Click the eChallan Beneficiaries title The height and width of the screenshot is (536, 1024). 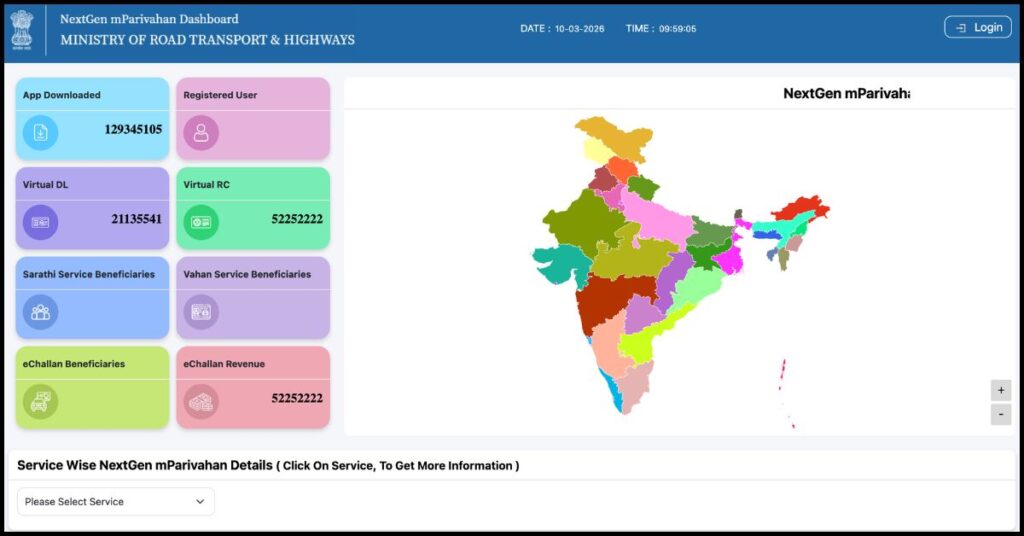(74, 364)
